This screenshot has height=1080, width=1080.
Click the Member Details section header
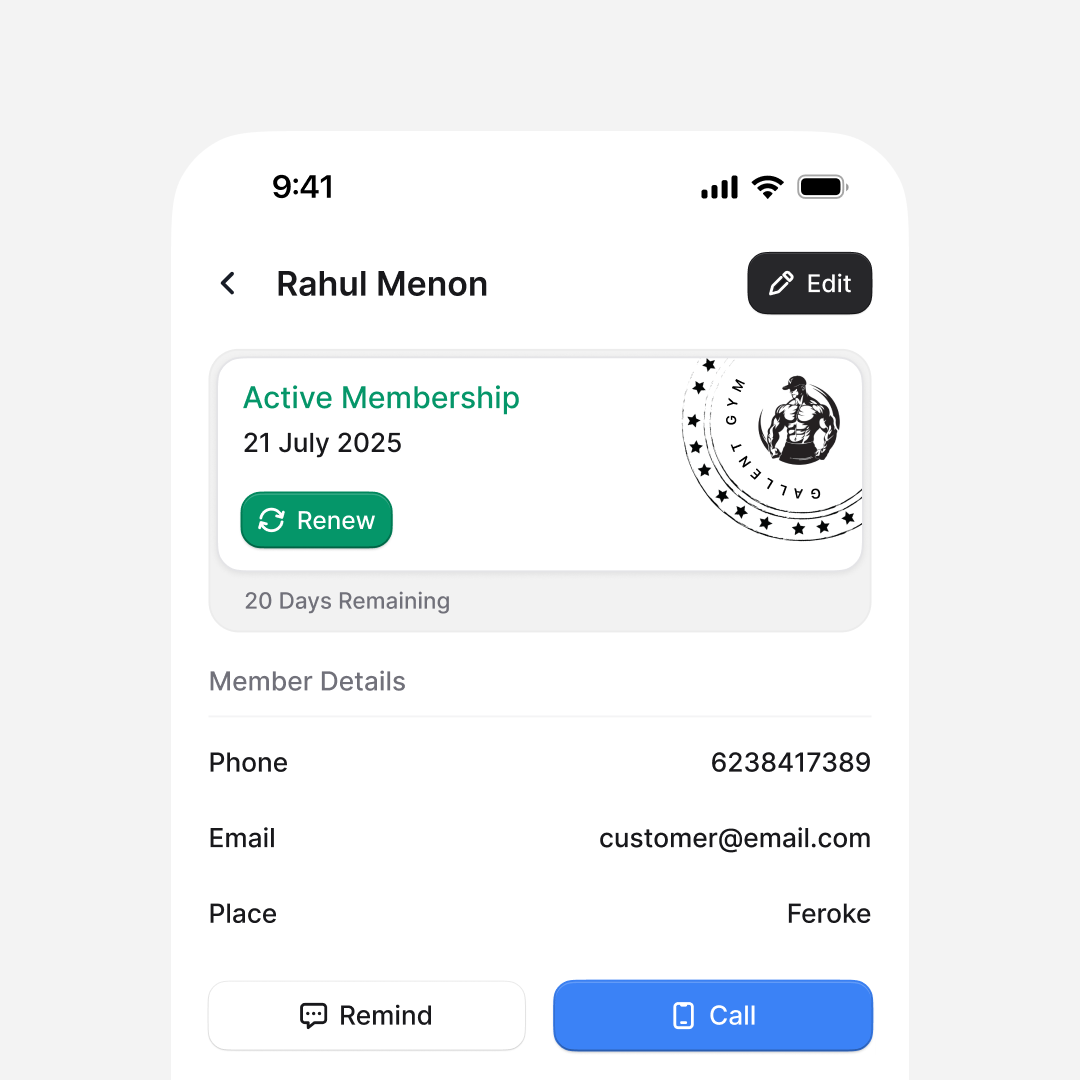307,682
